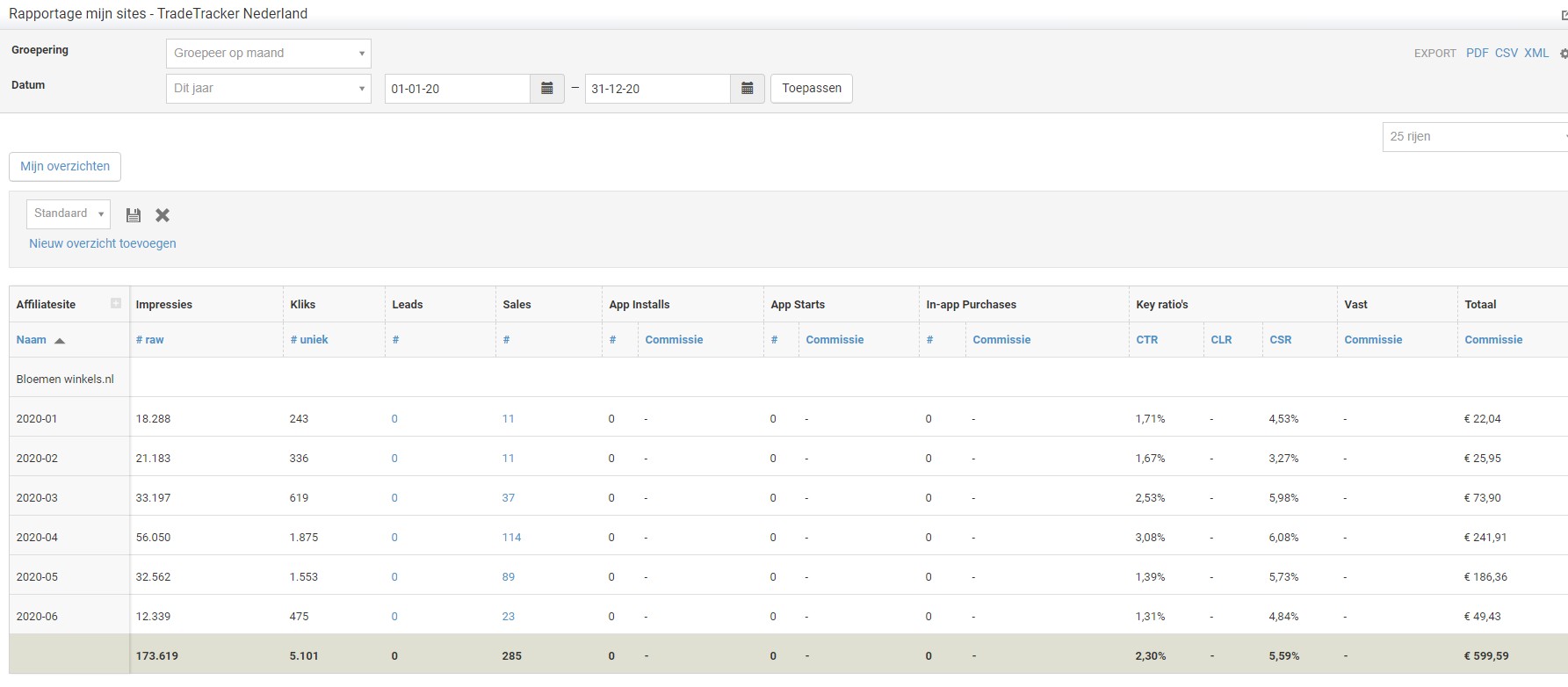This screenshot has width=1568, height=687.
Task: Open the Dit jaar date range dropdown
Action: tap(269, 89)
